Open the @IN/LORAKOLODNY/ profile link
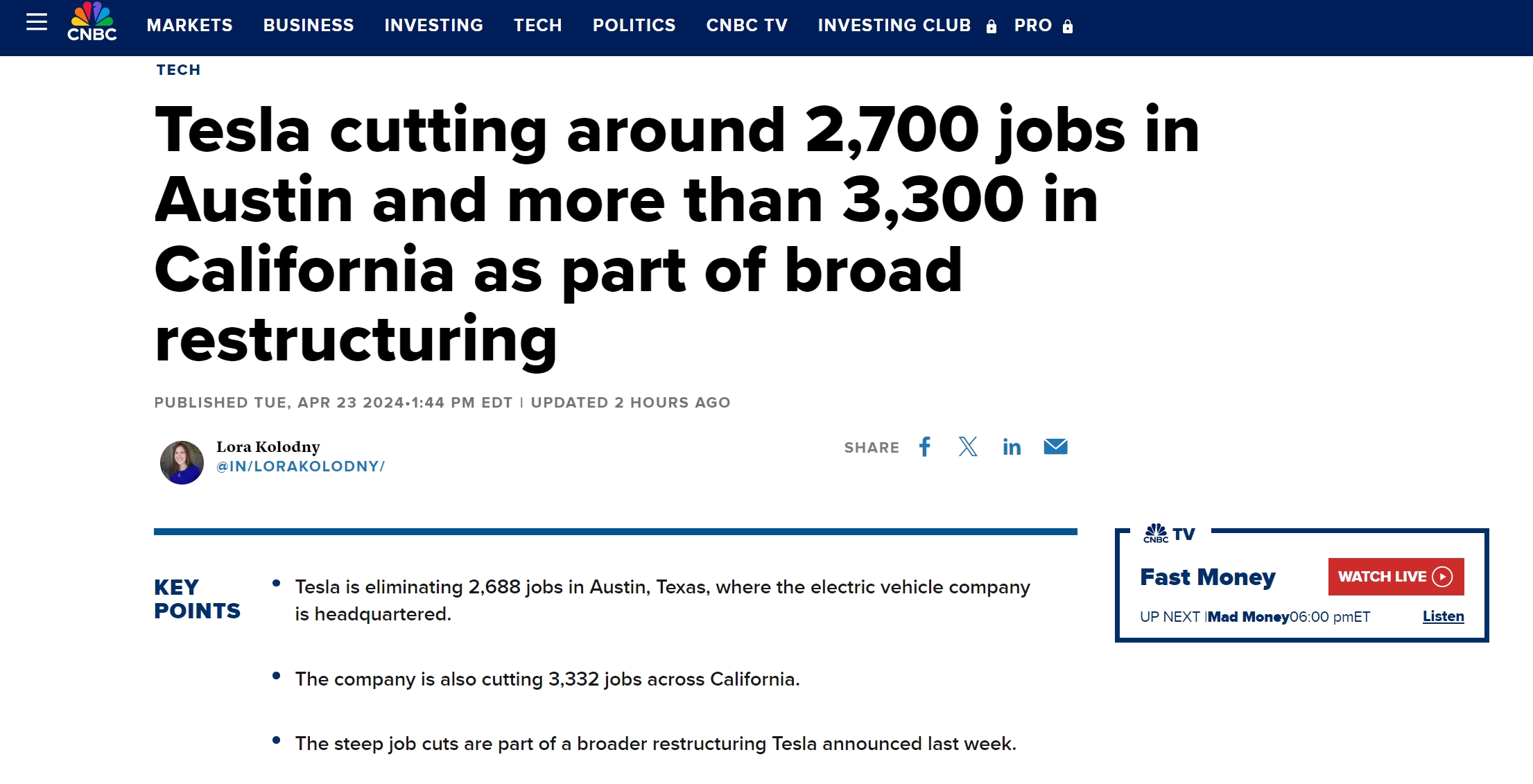1533x784 pixels. (x=301, y=467)
